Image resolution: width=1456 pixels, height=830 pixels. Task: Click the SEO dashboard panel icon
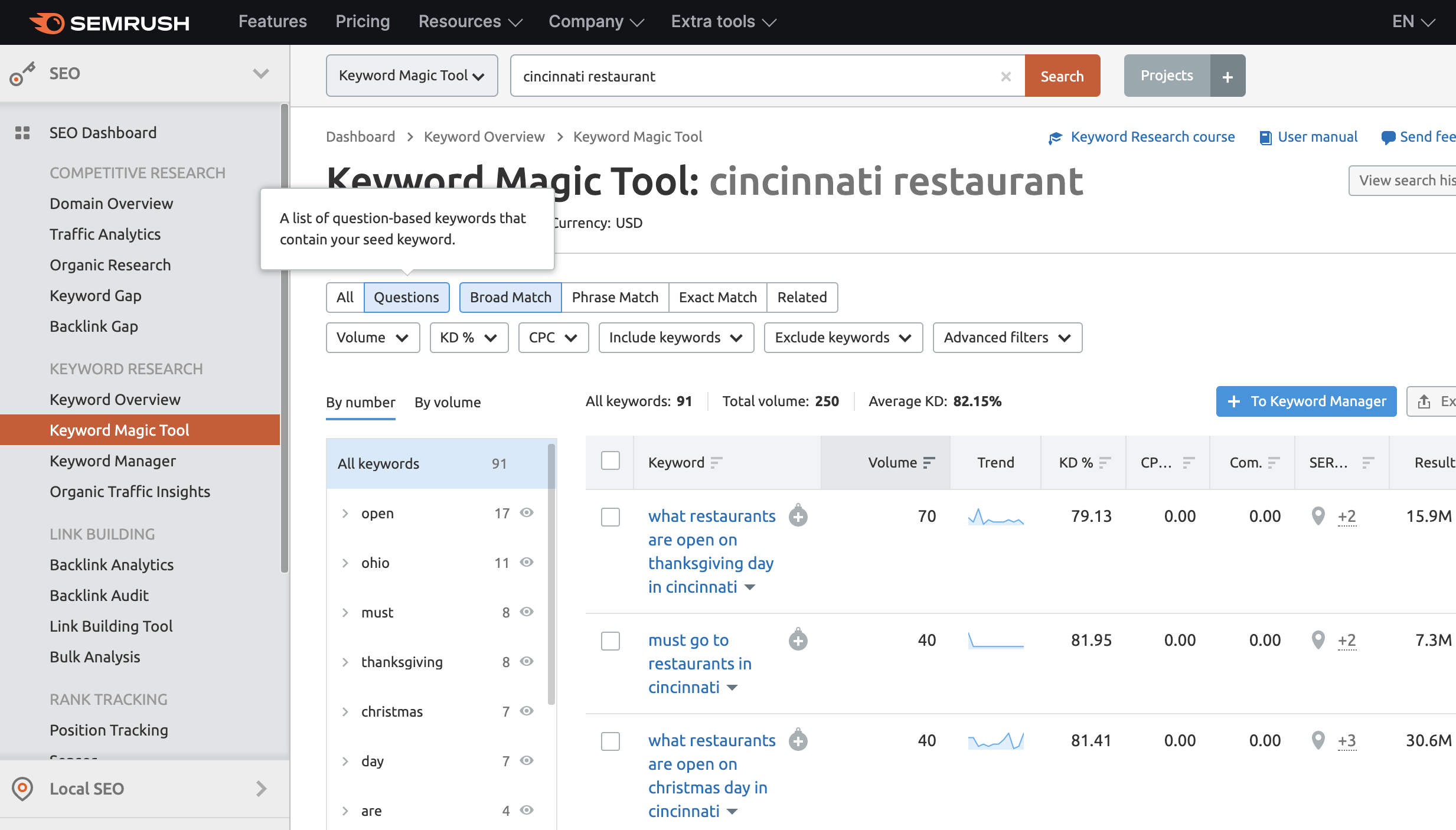coord(23,131)
